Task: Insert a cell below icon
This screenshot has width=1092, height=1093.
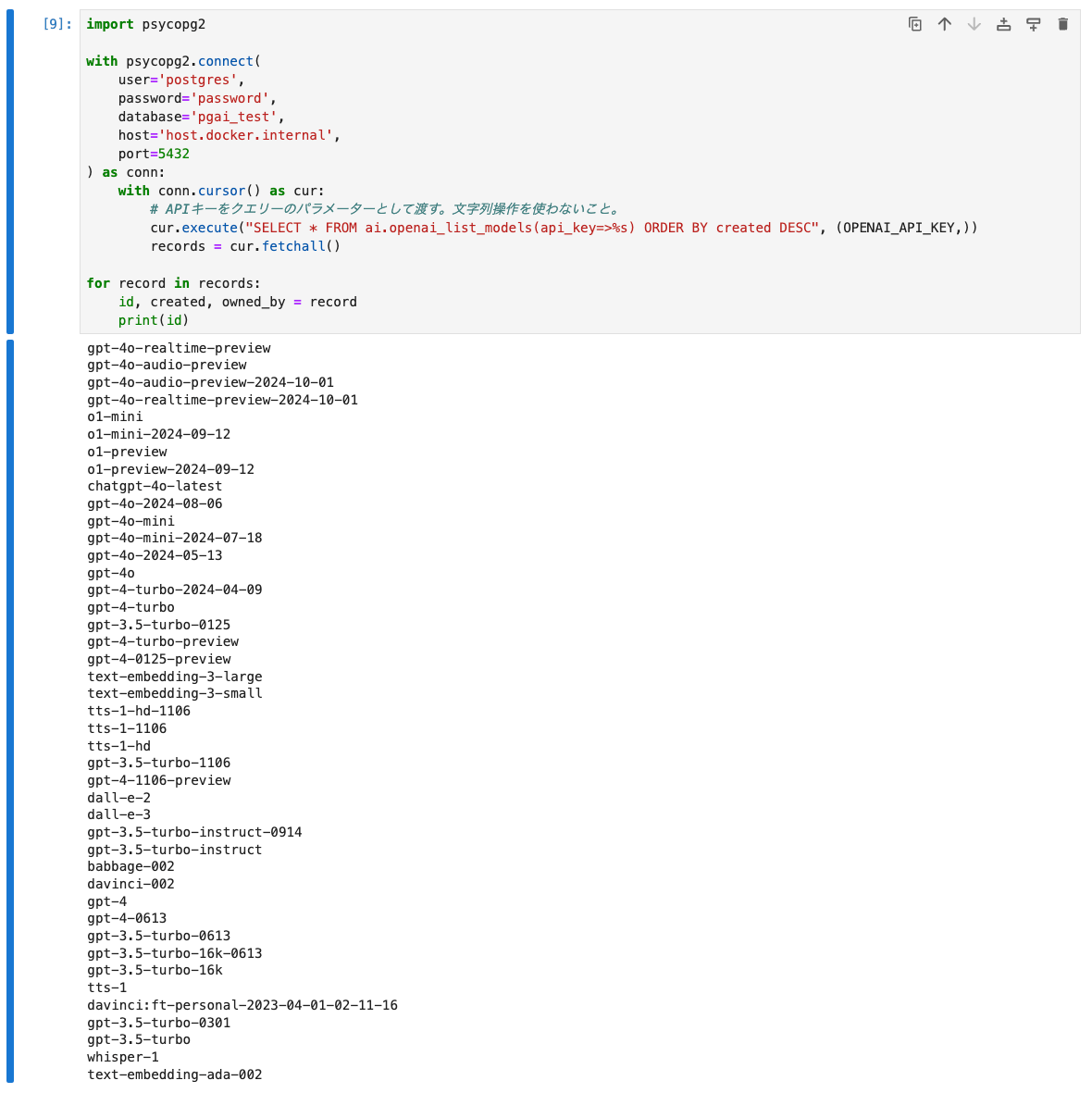Action: [1034, 24]
